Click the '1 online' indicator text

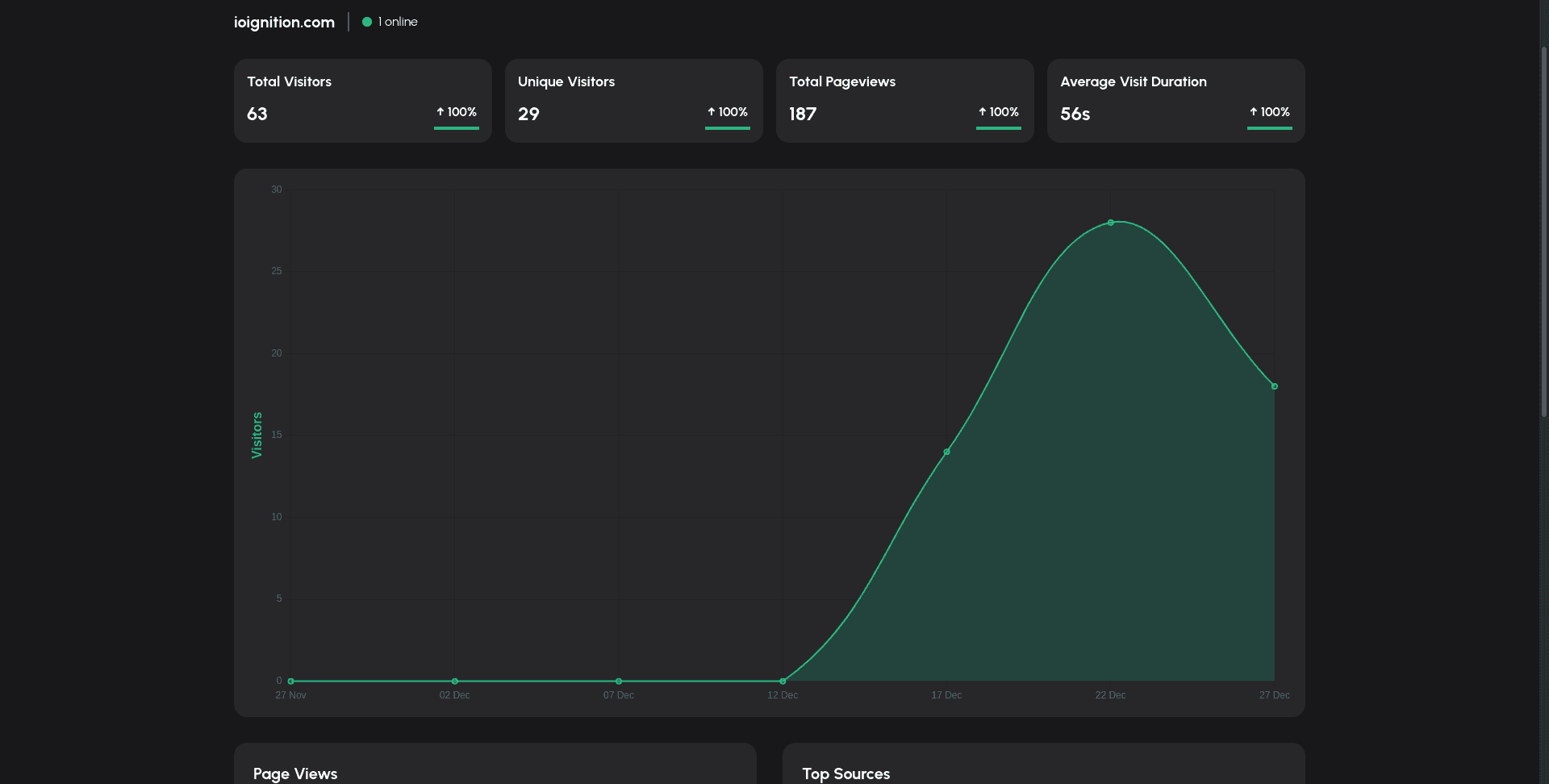[x=398, y=22]
